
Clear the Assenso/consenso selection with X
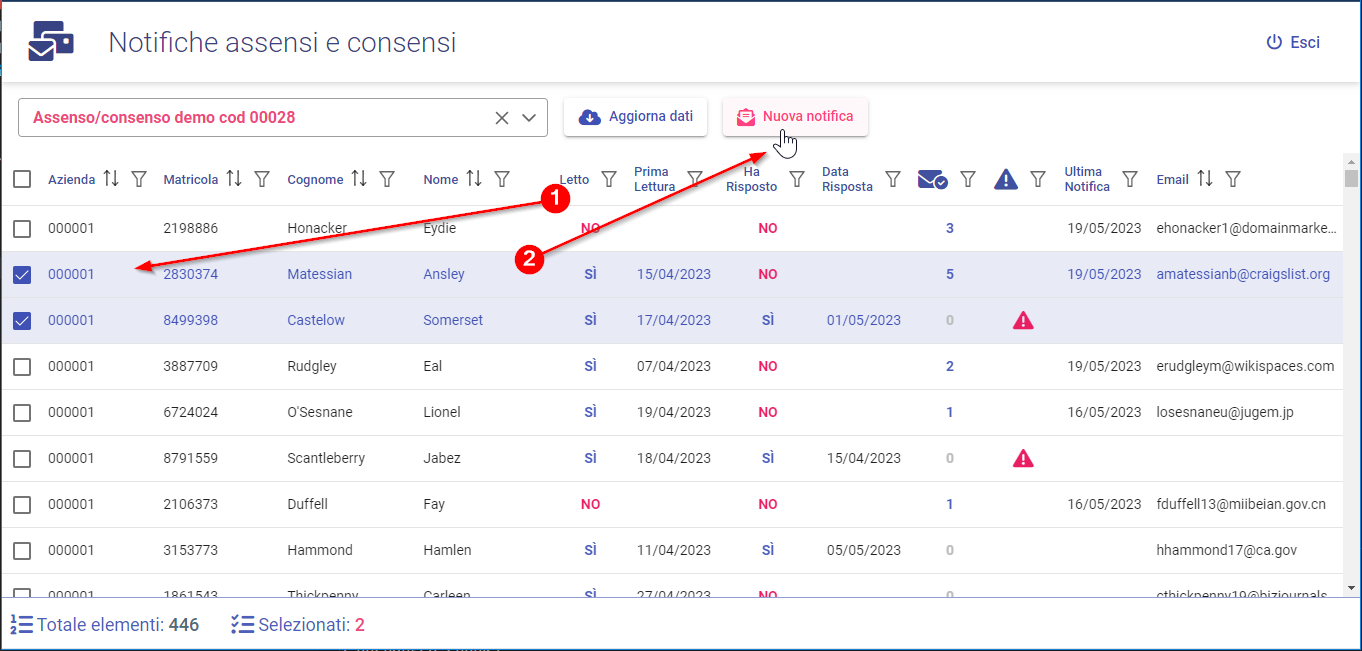(502, 117)
